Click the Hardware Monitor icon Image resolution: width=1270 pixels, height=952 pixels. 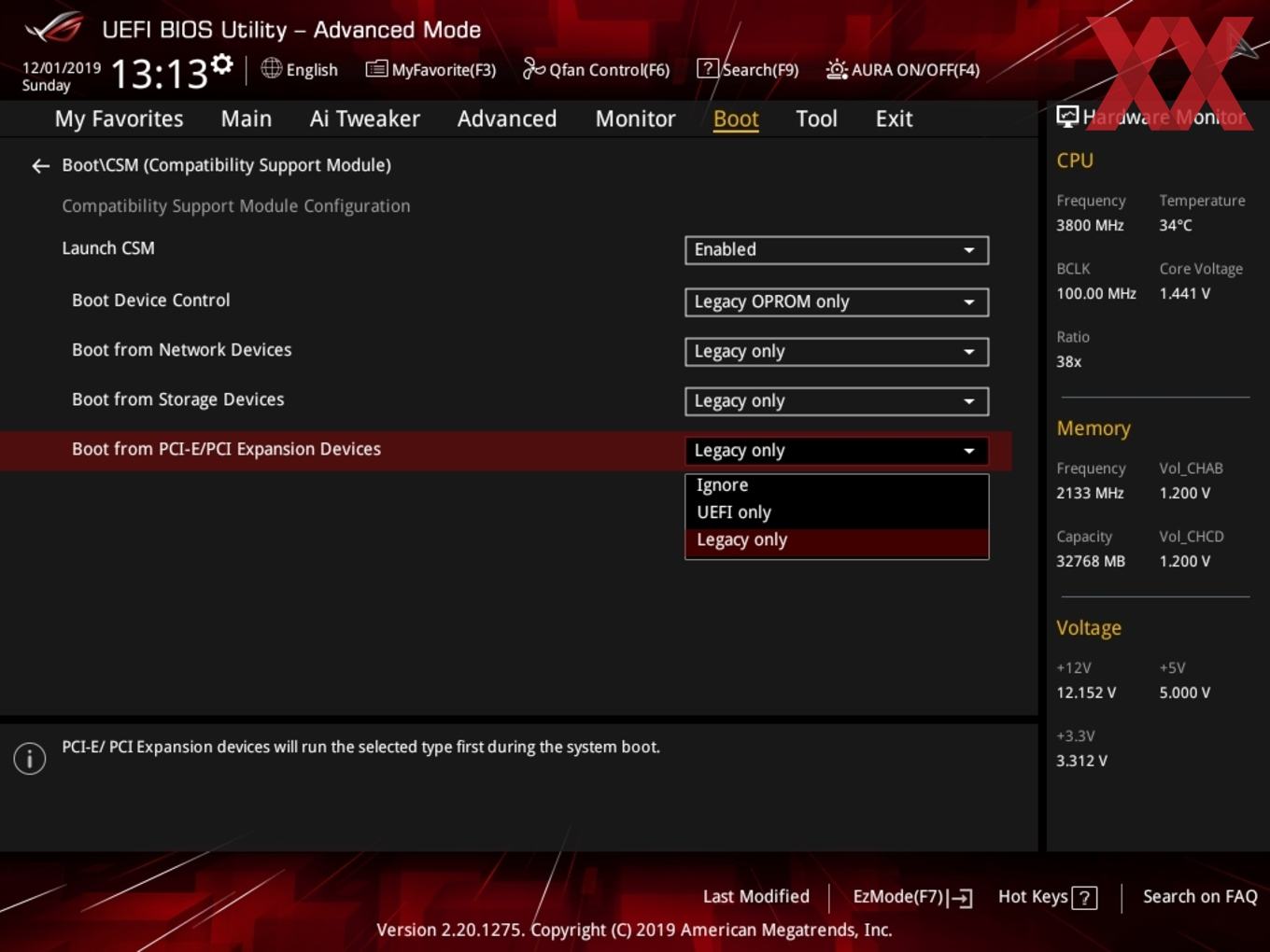point(1067,116)
